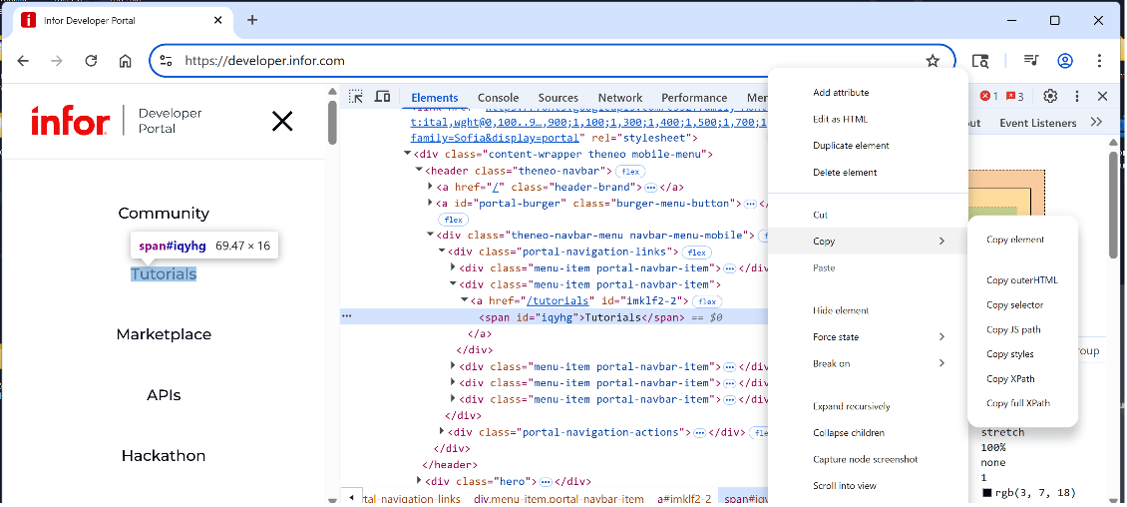Switch to the Console tab
The image size is (1127, 507).
498,98
